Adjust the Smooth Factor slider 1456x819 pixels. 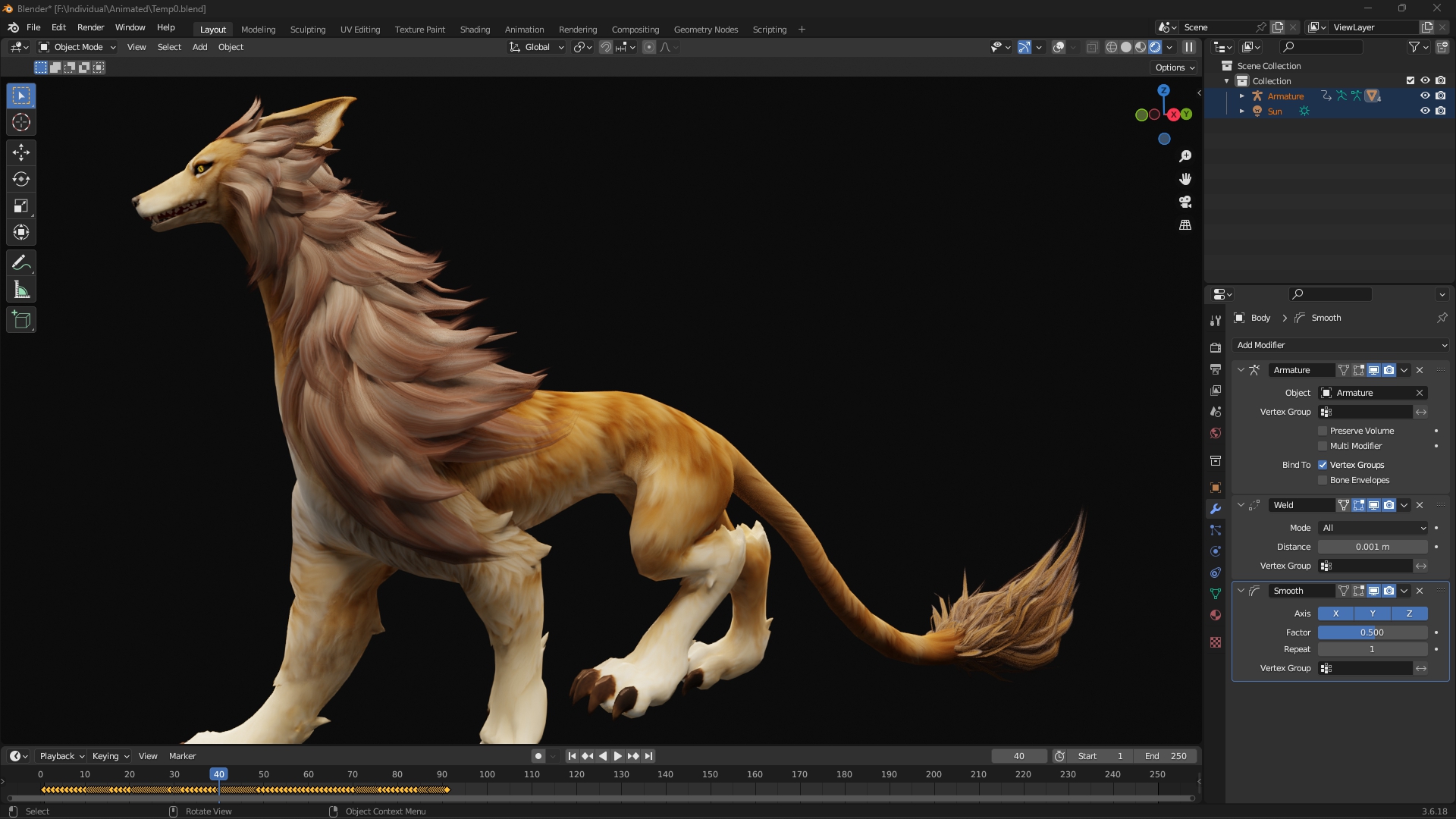point(1372,632)
